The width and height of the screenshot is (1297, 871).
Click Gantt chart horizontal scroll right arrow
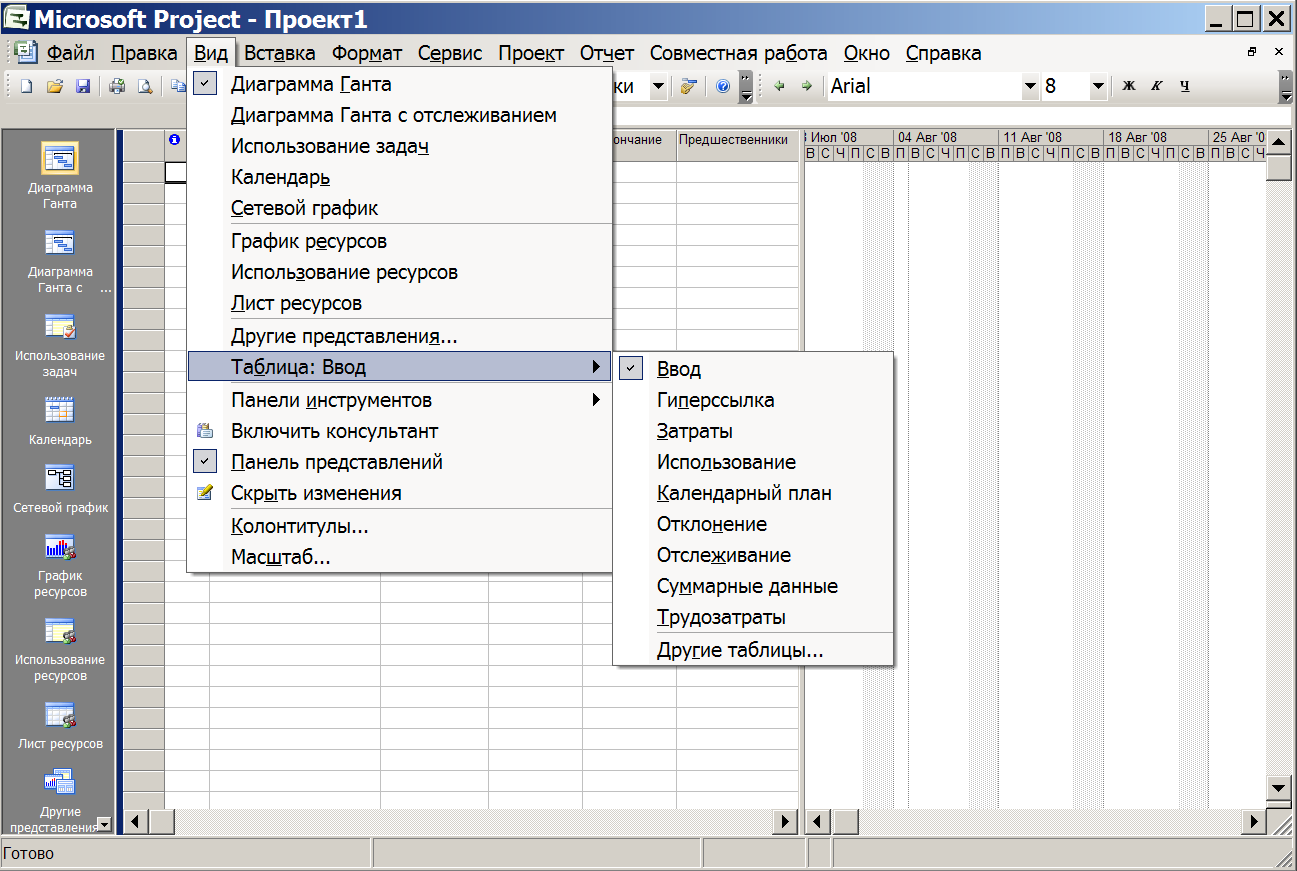pyautogui.click(x=1254, y=822)
